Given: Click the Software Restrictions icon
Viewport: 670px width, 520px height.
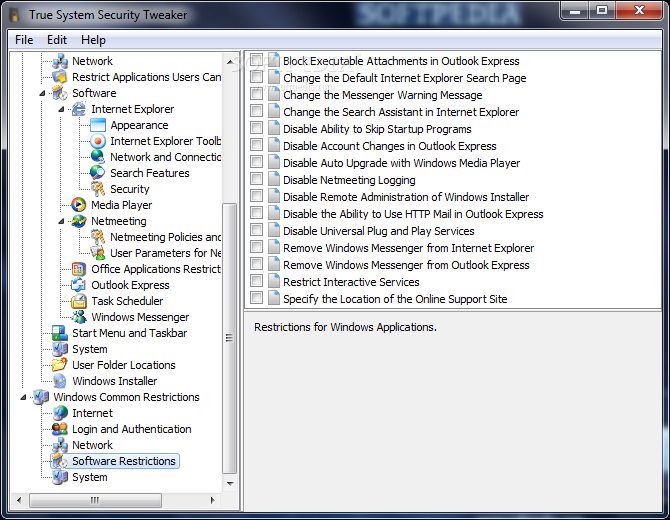Looking at the screenshot, I should coord(60,461).
